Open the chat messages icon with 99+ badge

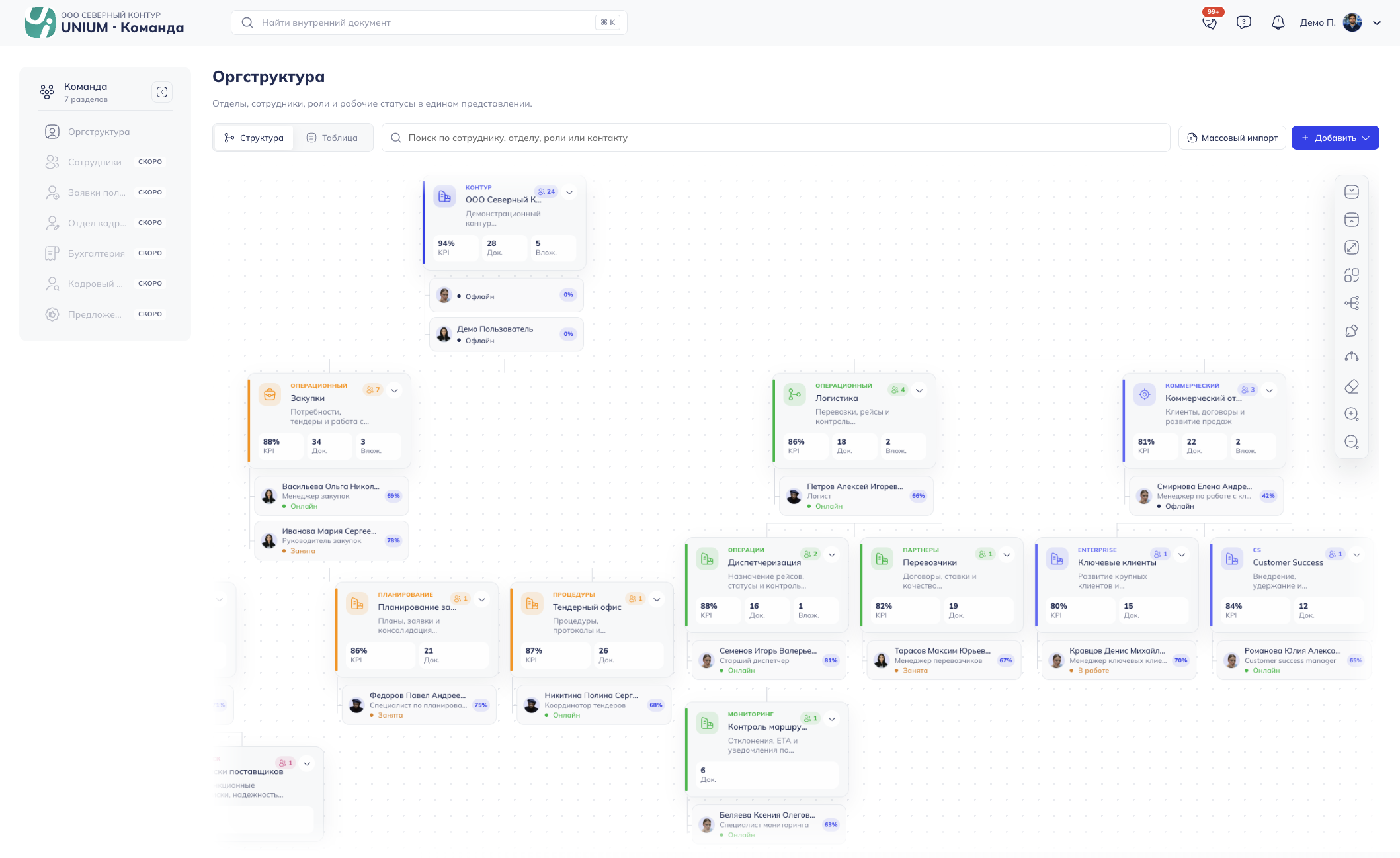pyautogui.click(x=1210, y=22)
